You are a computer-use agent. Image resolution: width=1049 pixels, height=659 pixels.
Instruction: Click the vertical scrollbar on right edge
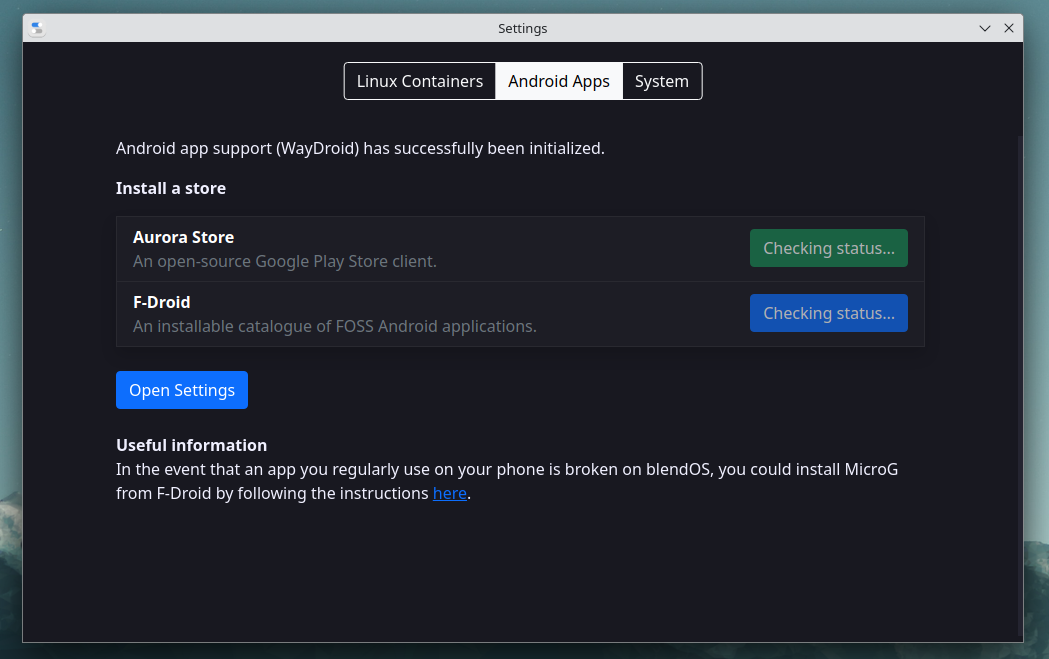click(1020, 385)
